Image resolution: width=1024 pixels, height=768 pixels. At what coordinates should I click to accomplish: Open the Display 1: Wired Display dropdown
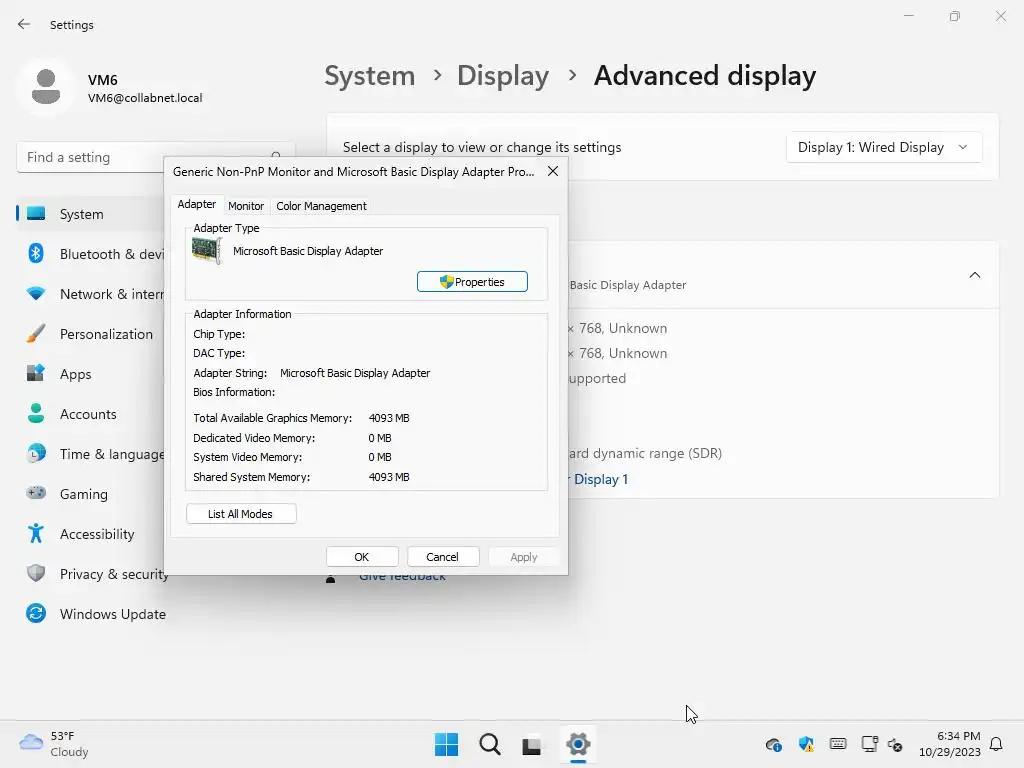coord(884,148)
